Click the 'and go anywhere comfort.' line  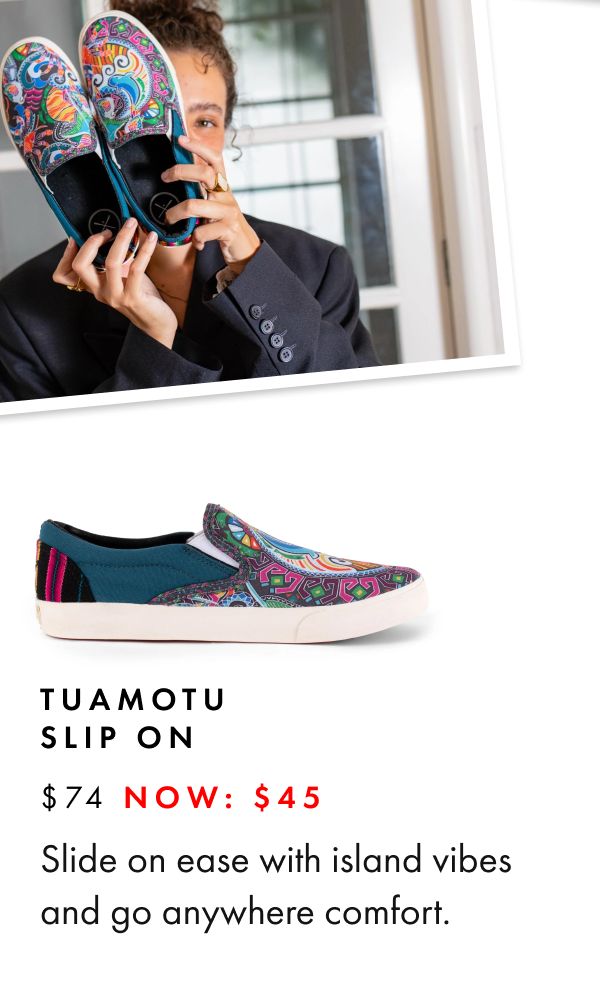(244, 913)
